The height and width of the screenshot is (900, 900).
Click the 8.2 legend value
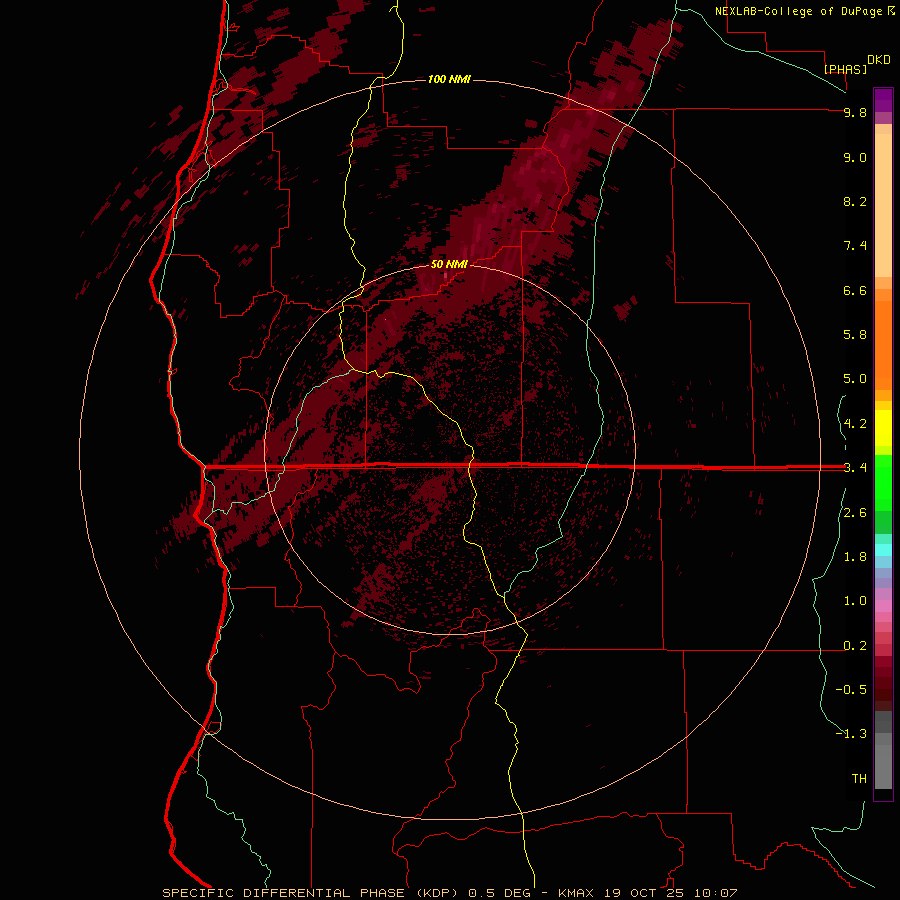pyautogui.click(x=855, y=201)
